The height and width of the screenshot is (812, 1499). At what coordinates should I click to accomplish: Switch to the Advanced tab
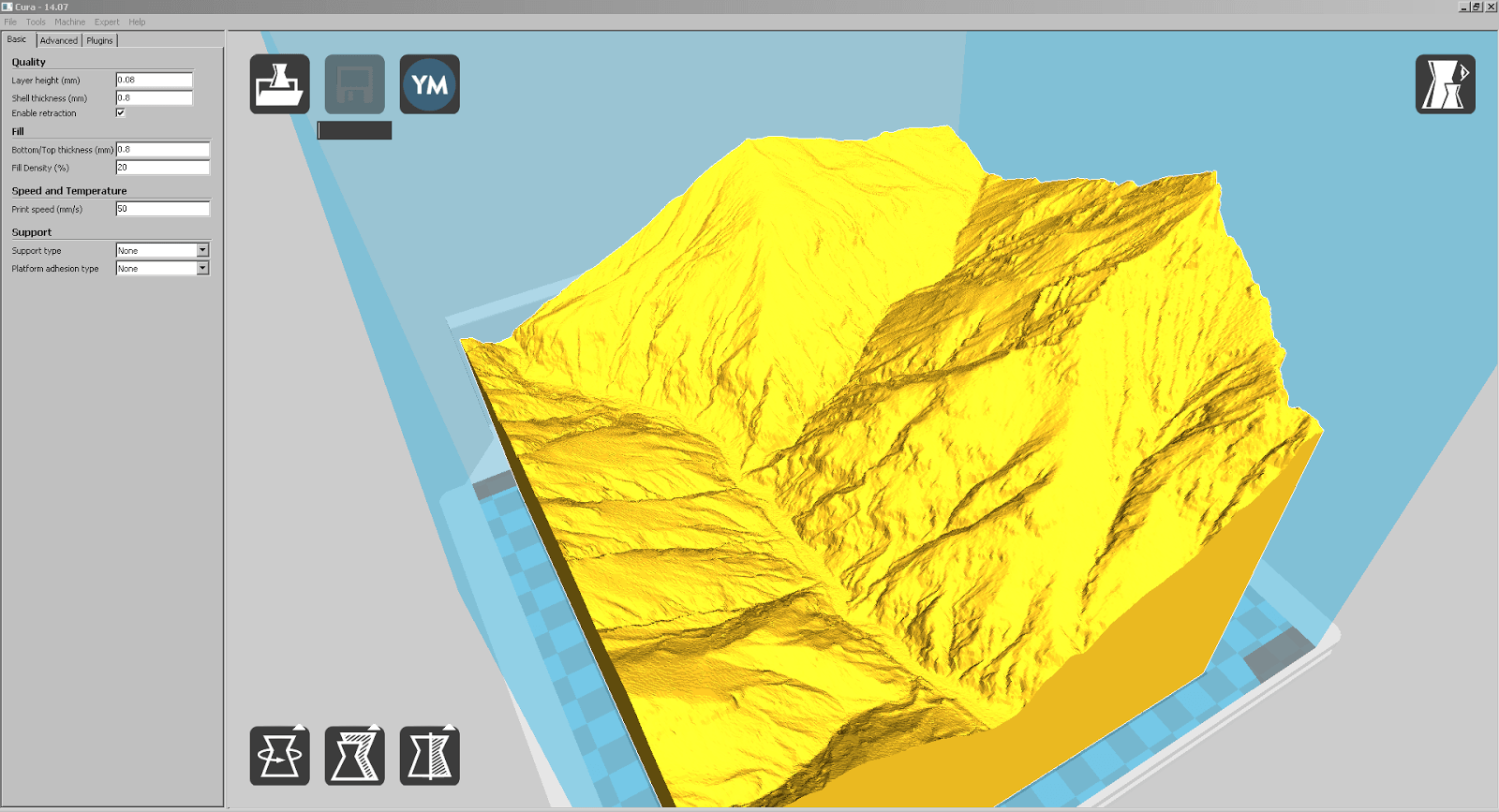(59, 40)
